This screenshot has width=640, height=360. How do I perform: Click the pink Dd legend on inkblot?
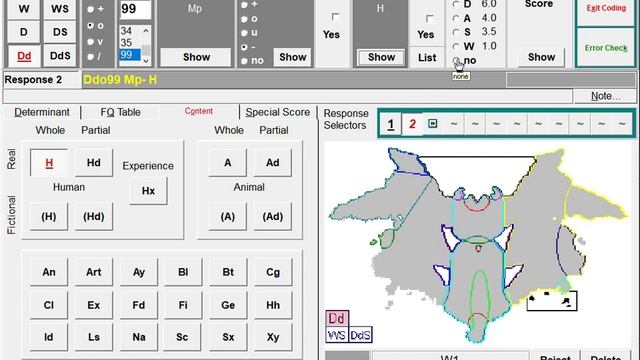coord(337,318)
